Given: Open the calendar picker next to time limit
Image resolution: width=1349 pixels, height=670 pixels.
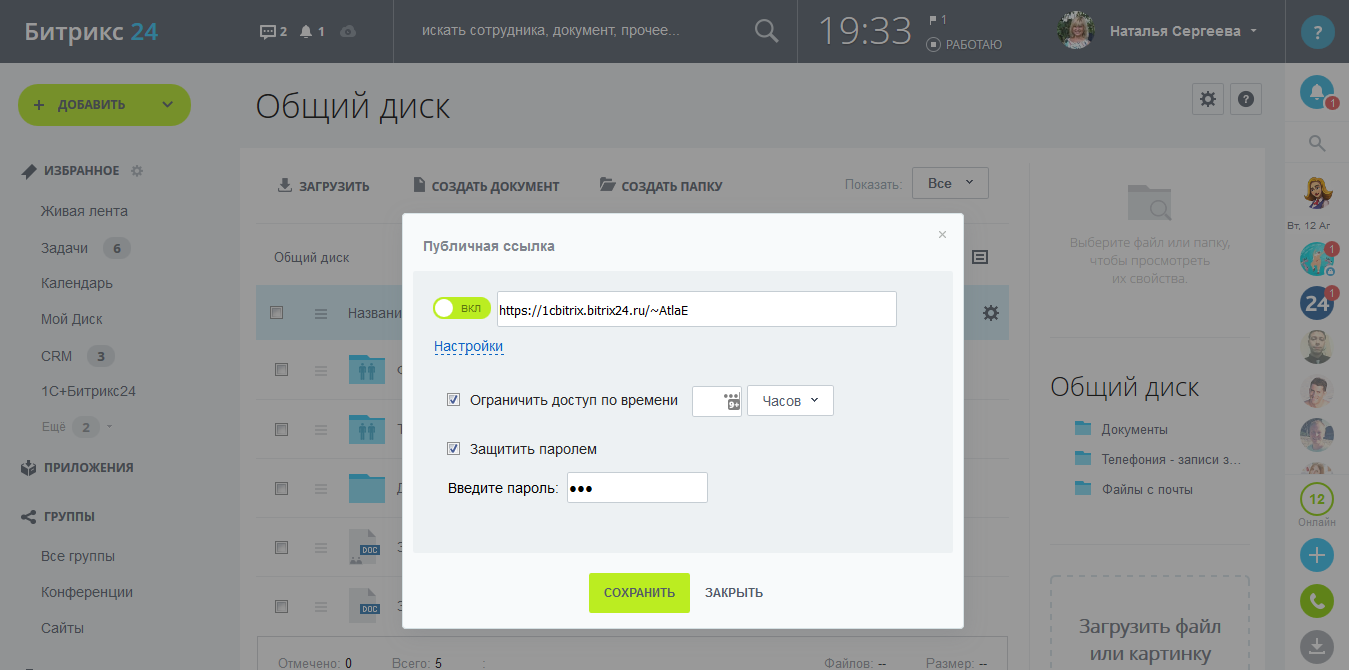Looking at the screenshot, I should coord(732,401).
